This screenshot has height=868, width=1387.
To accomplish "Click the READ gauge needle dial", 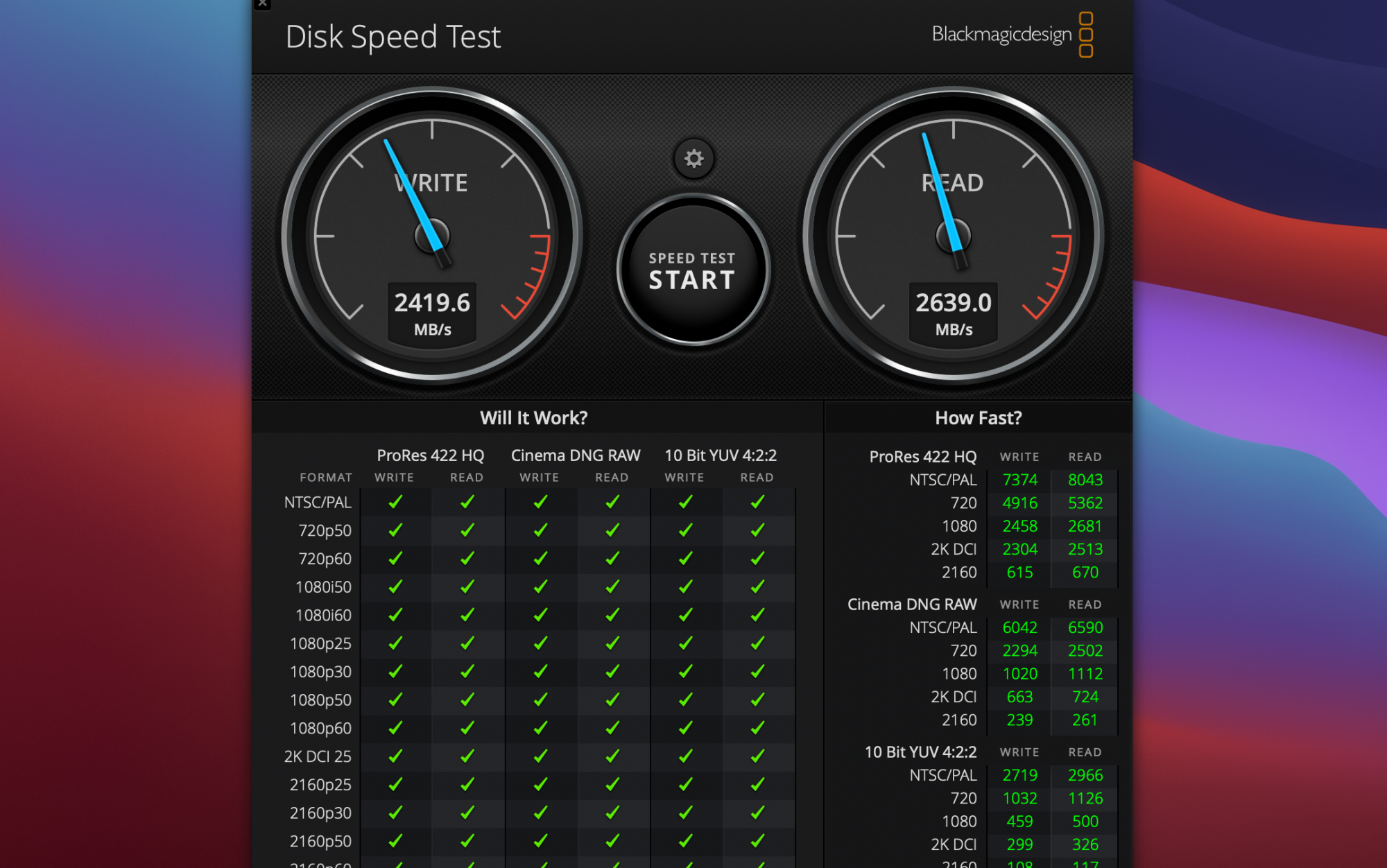I will tap(953, 236).
